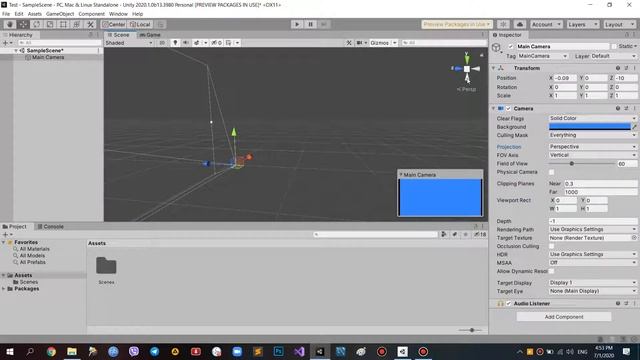The height and width of the screenshot is (360, 640).
Task: Click Add Component button
Action: tap(564, 317)
